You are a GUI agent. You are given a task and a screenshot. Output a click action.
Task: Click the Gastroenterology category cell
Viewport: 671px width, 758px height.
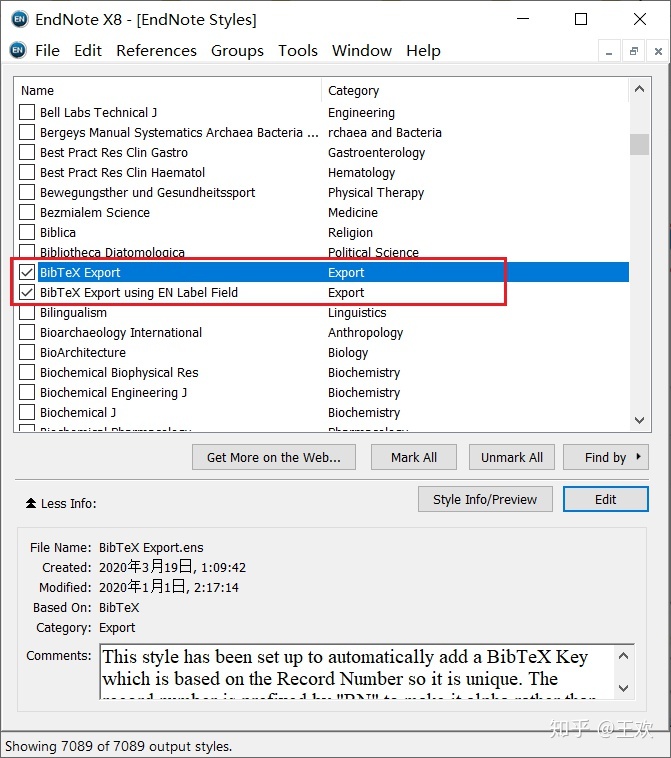coord(377,152)
